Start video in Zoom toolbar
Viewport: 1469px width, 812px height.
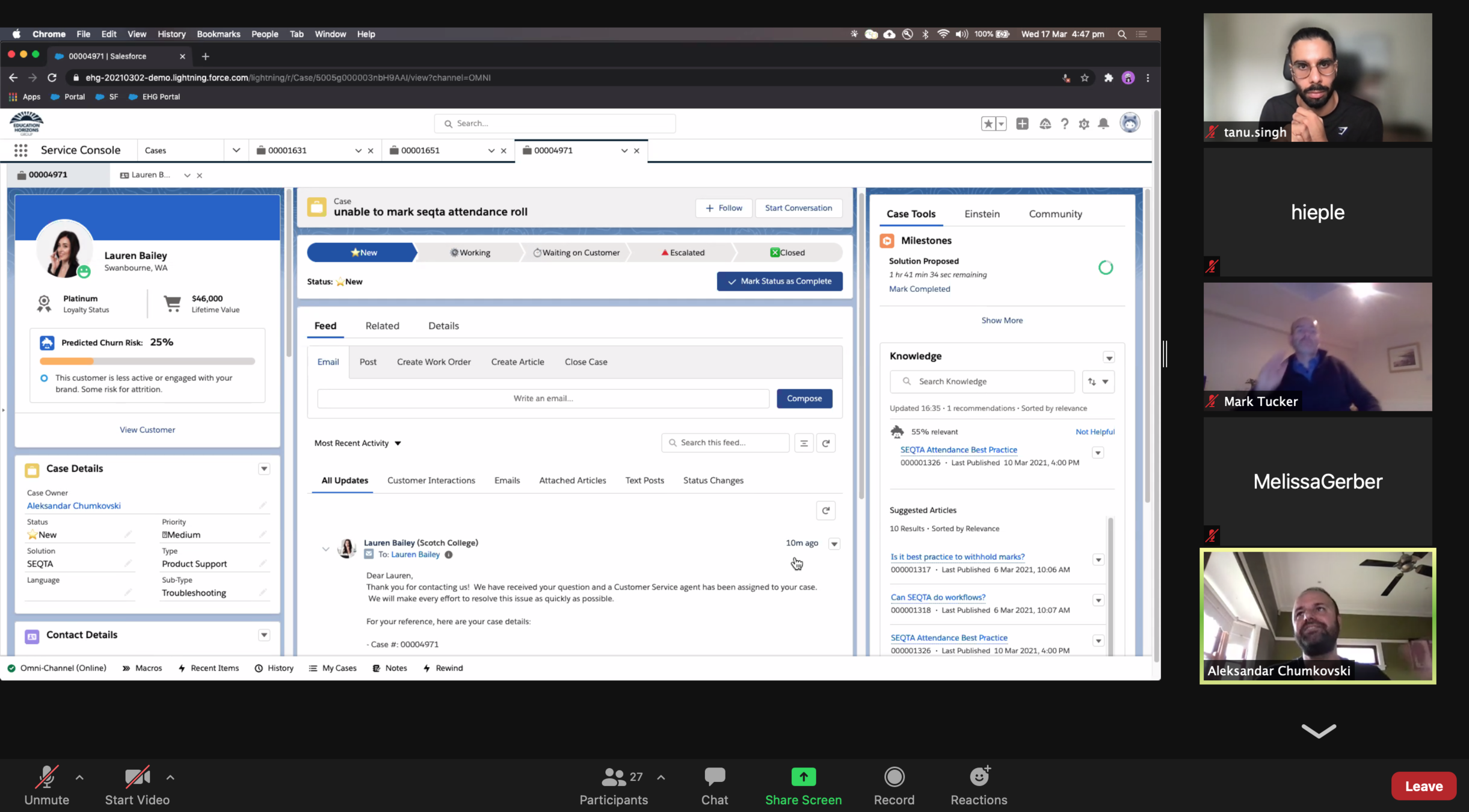click(x=137, y=786)
